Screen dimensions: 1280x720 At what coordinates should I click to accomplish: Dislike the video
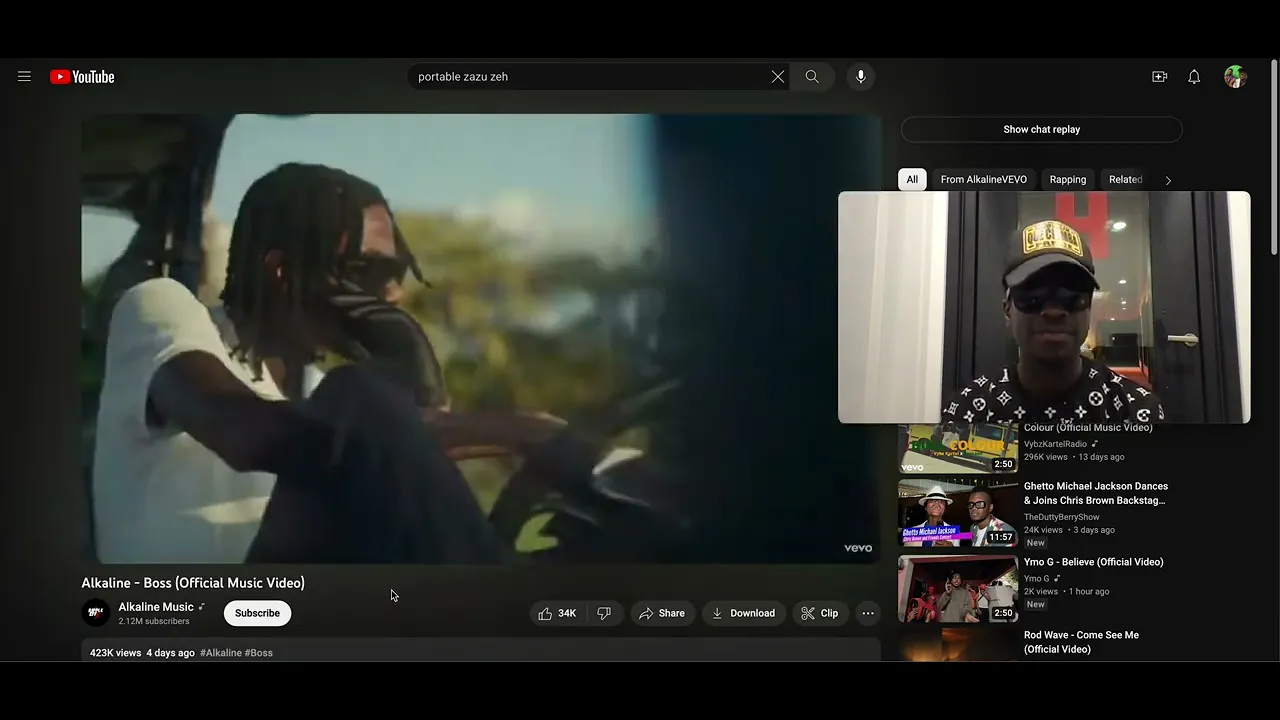[604, 613]
